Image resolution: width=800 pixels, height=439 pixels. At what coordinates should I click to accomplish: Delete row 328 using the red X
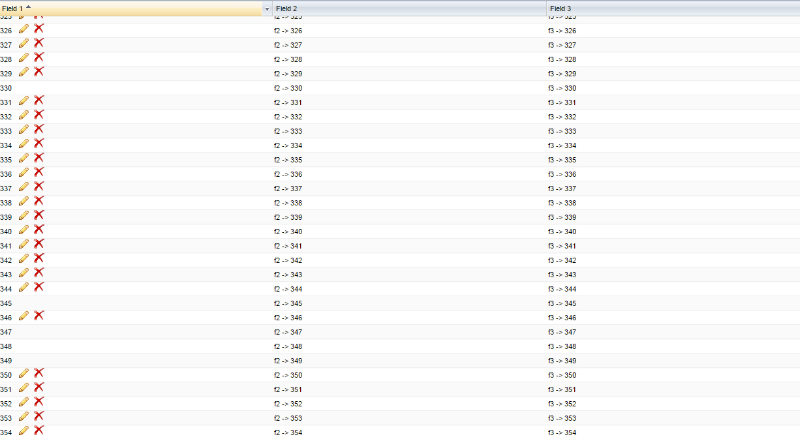point(39,58)
